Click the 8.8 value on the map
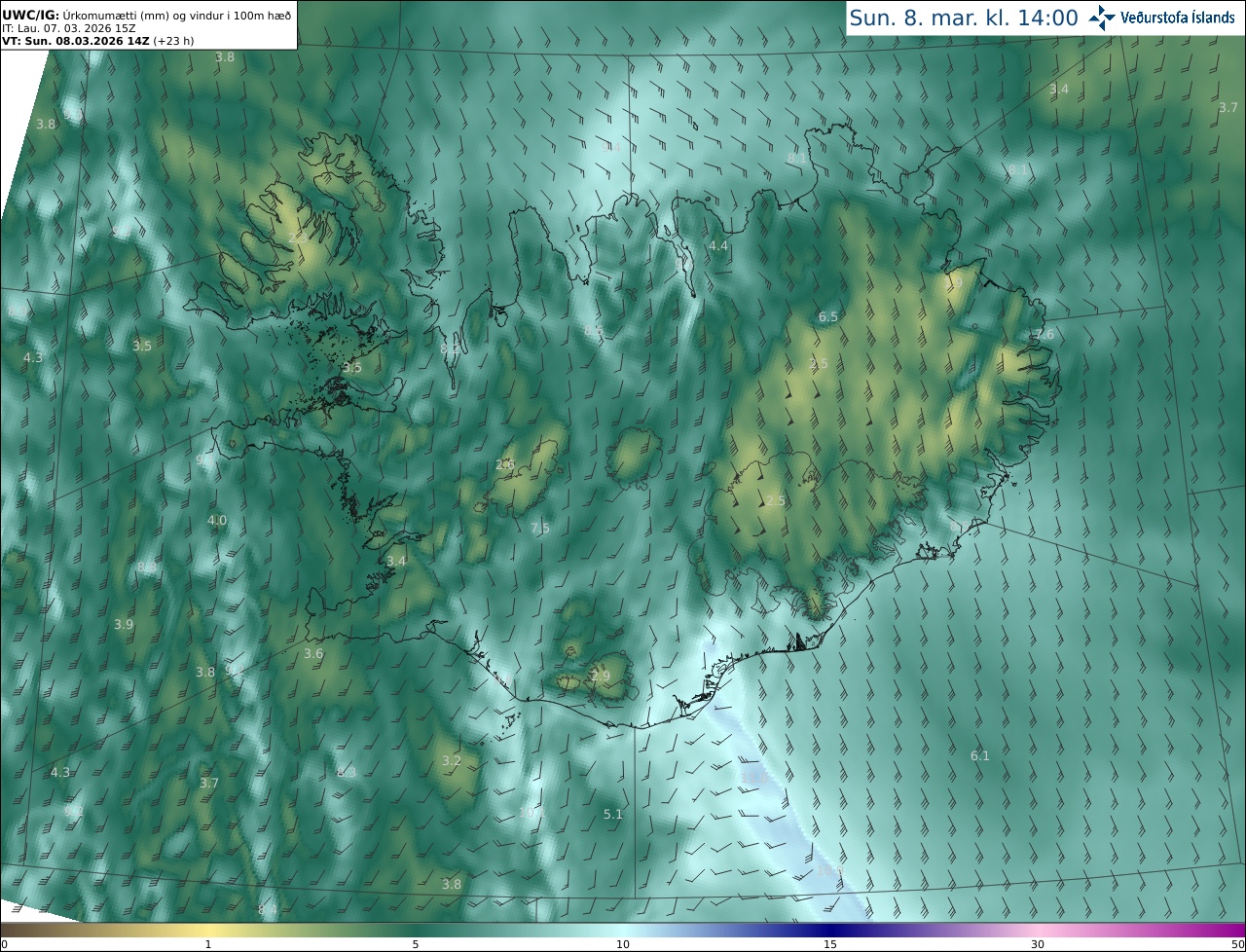 [x=147, y=568]
